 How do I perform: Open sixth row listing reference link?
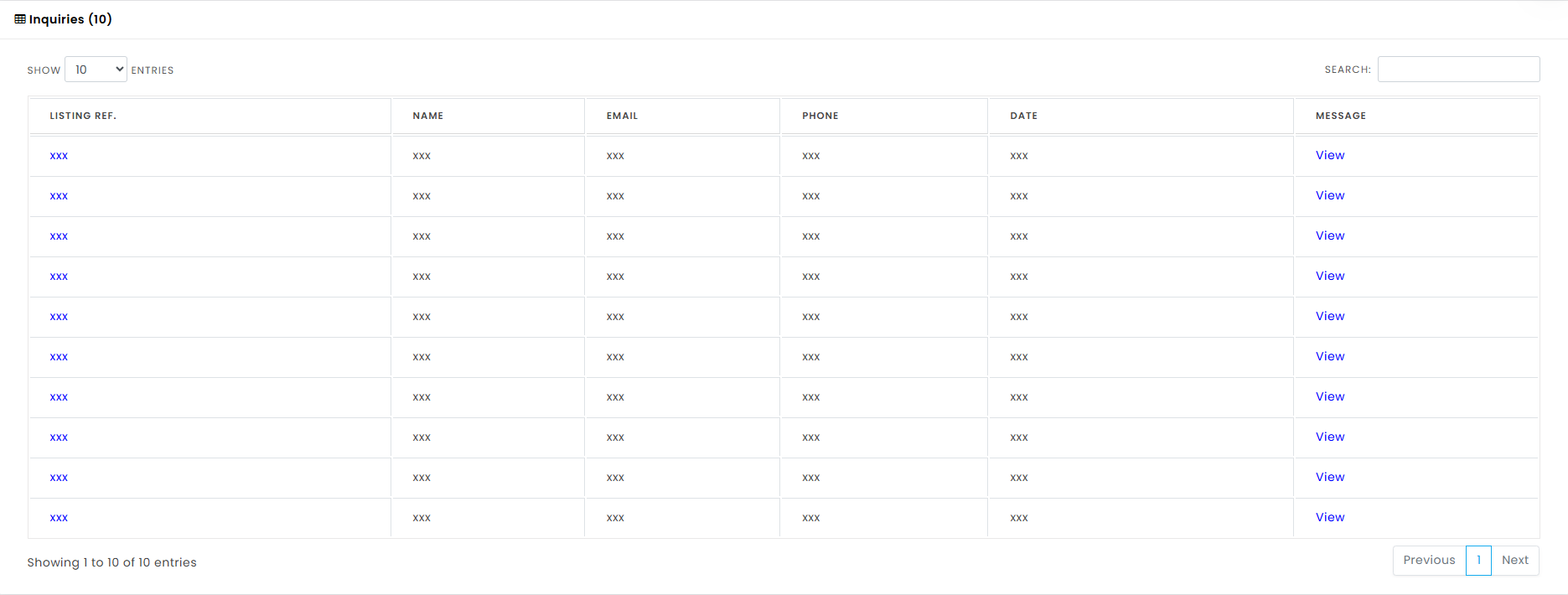point(59,357)
